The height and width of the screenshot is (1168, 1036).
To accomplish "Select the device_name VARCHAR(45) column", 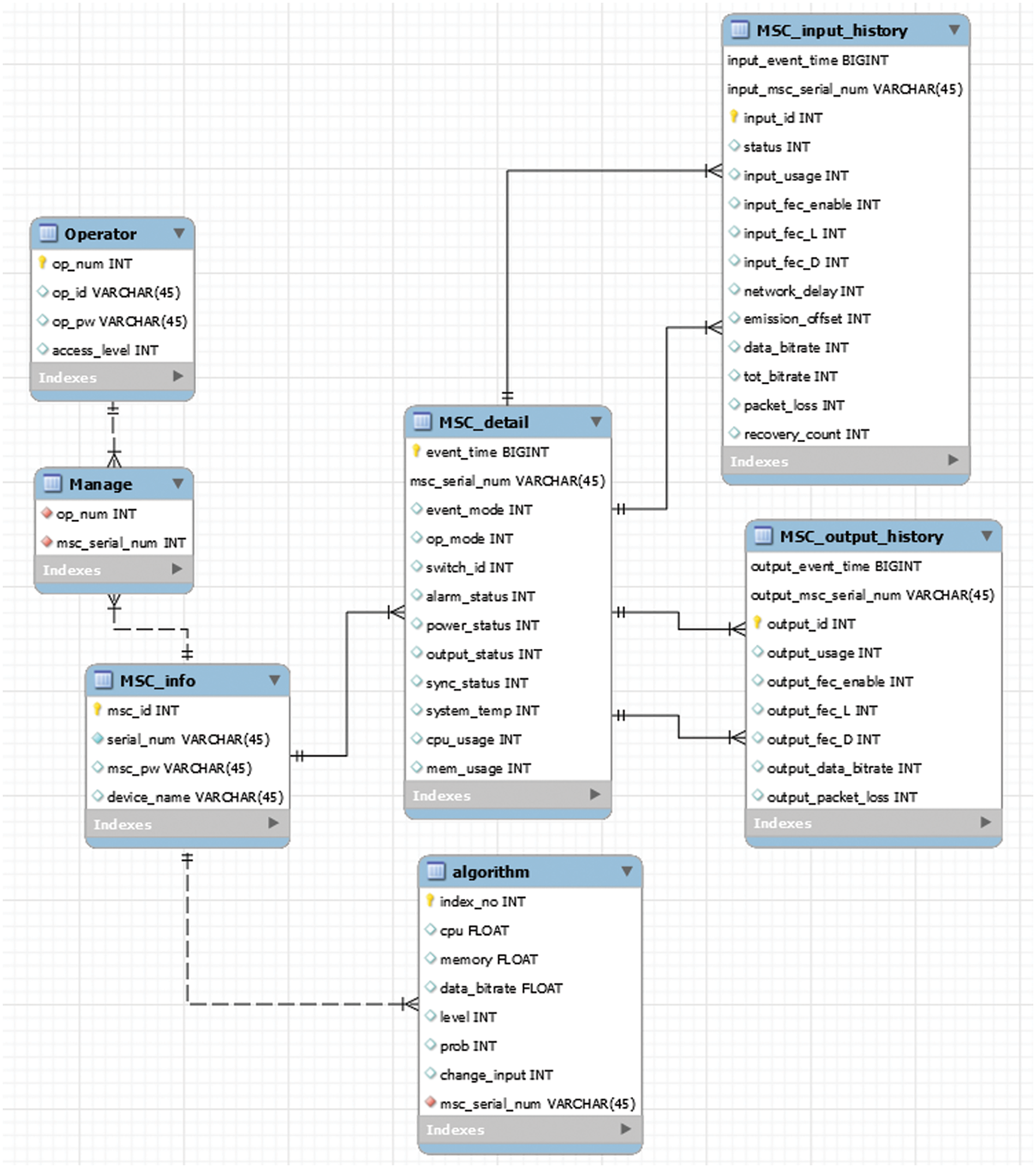I will pyautogui.click(x=194, y=797).
